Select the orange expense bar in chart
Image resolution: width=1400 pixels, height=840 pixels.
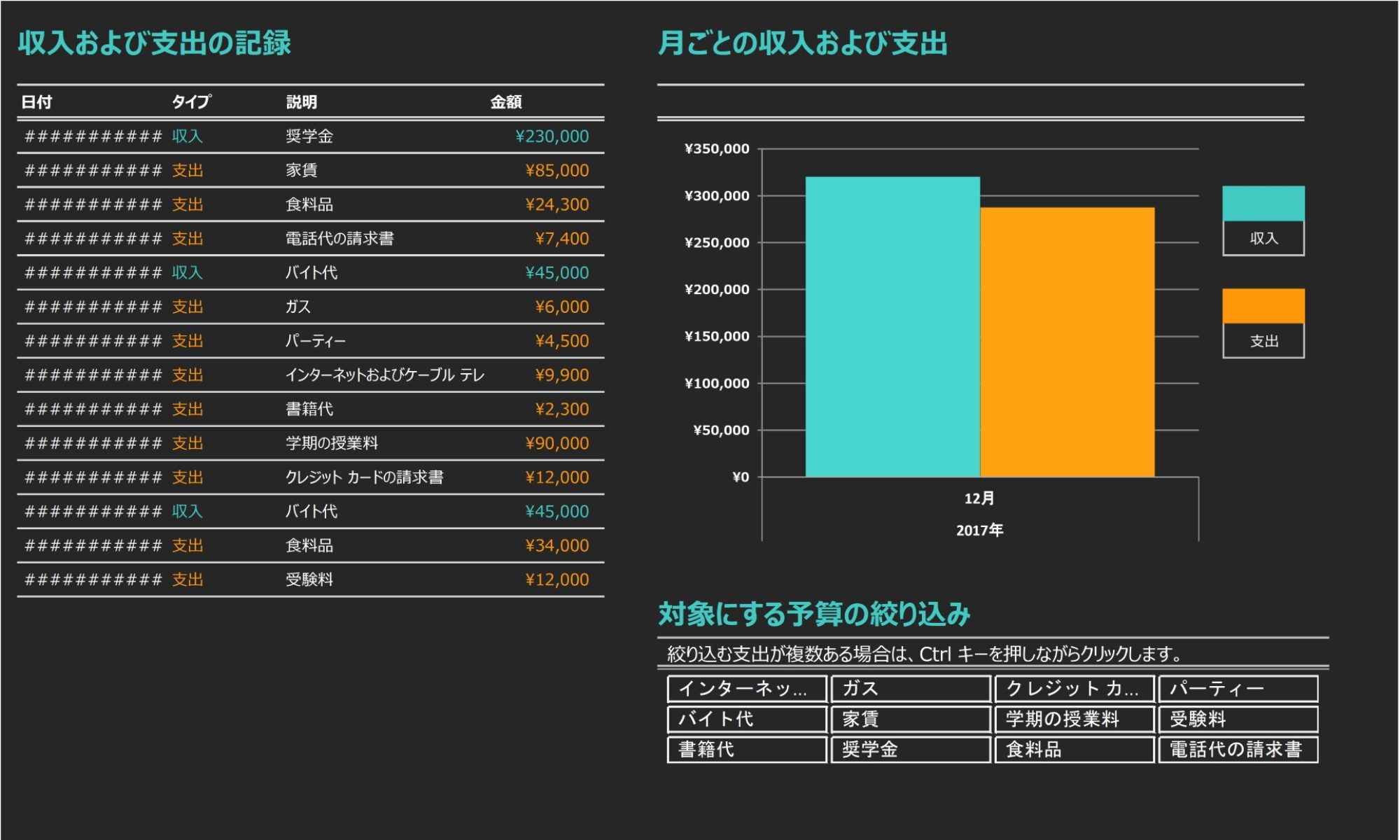click(1067, 342)
